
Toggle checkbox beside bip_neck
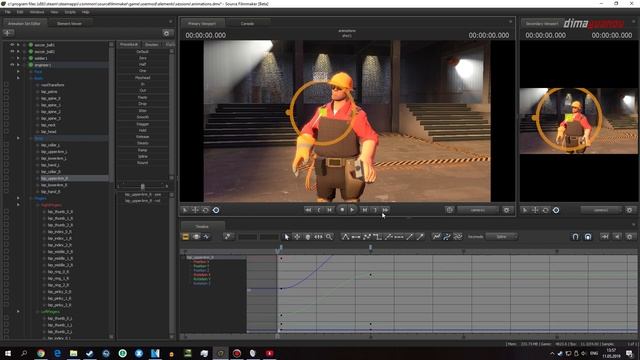click(6, 125)
